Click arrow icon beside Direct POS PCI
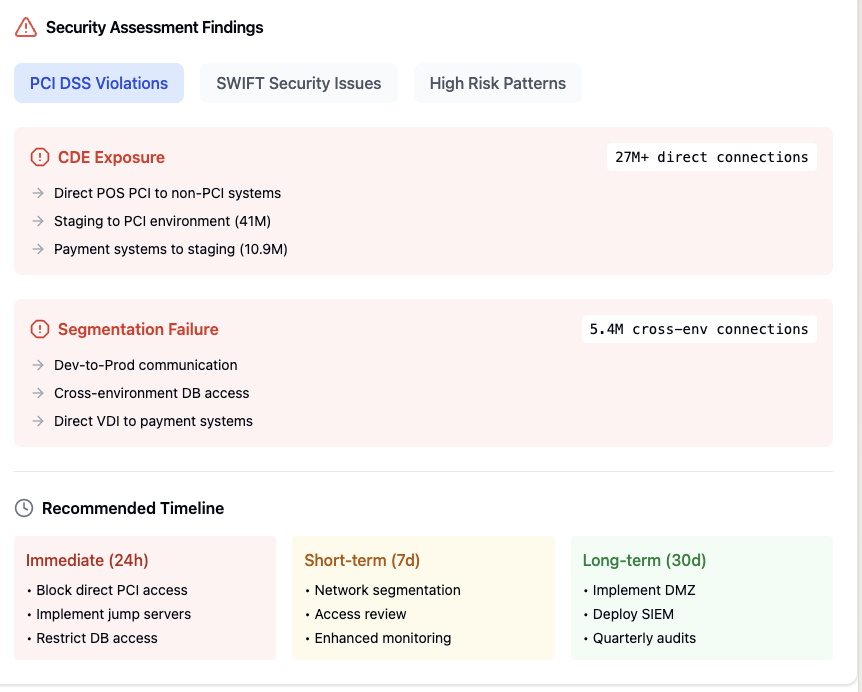Viewport: 862px width, 692px height. [x=38, y=193]
